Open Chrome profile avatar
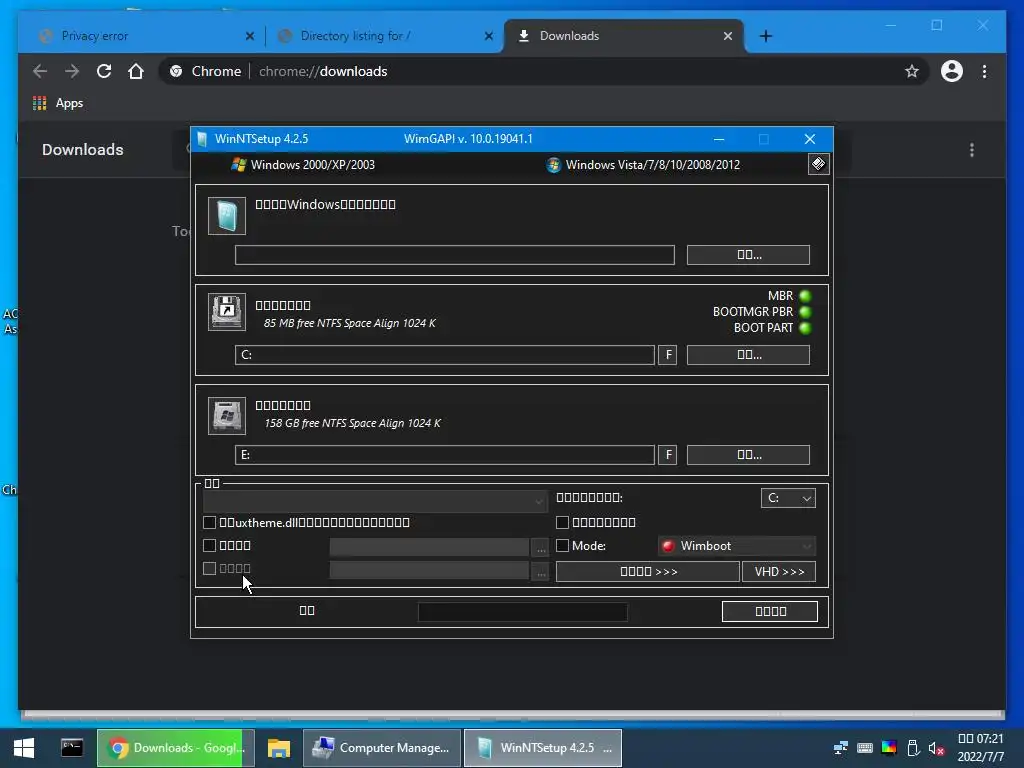 coord(952,71)
